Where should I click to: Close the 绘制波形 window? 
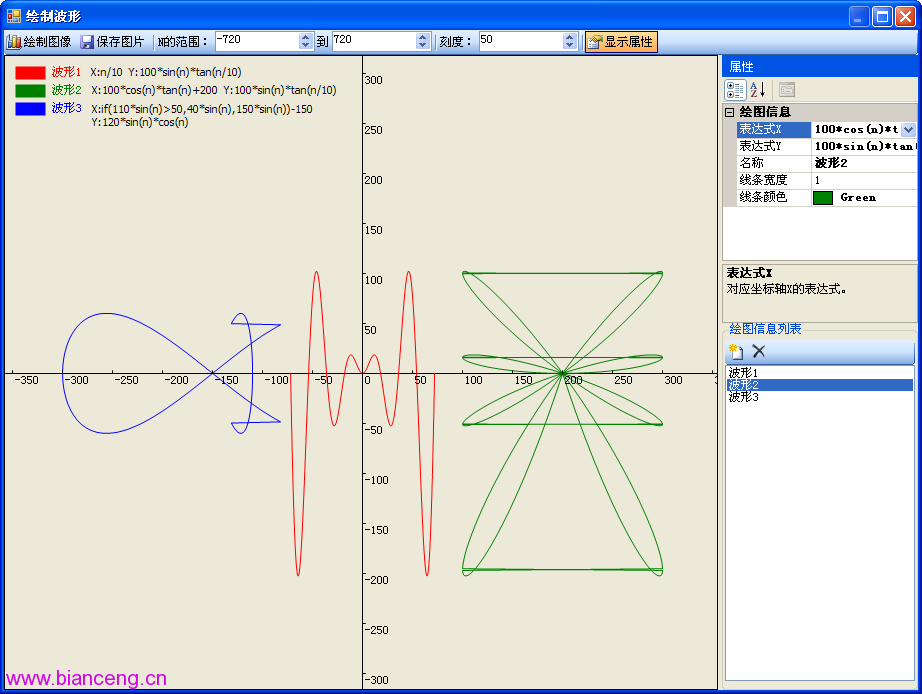(905, 16)
